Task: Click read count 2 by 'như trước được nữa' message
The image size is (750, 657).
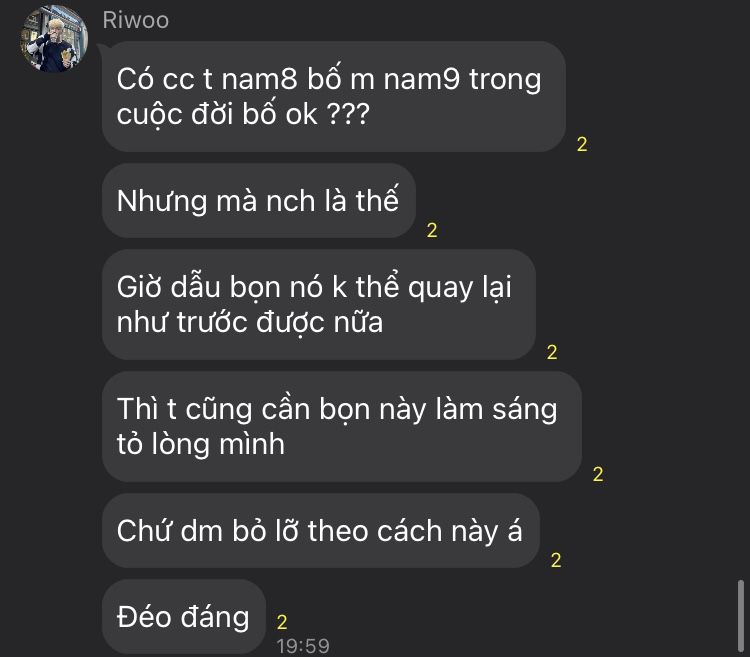Action: (551, 352)
